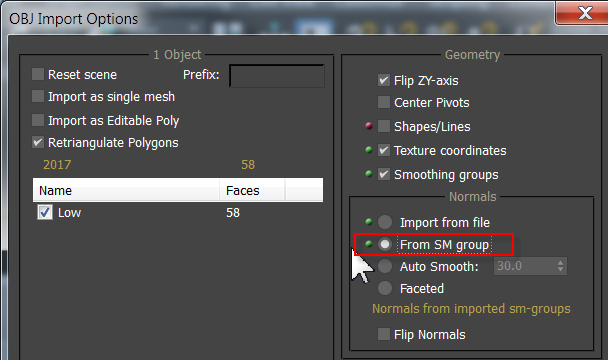Uncheck Retriangulate Polygons
The image size is (608, 360).
coord(38,142)
